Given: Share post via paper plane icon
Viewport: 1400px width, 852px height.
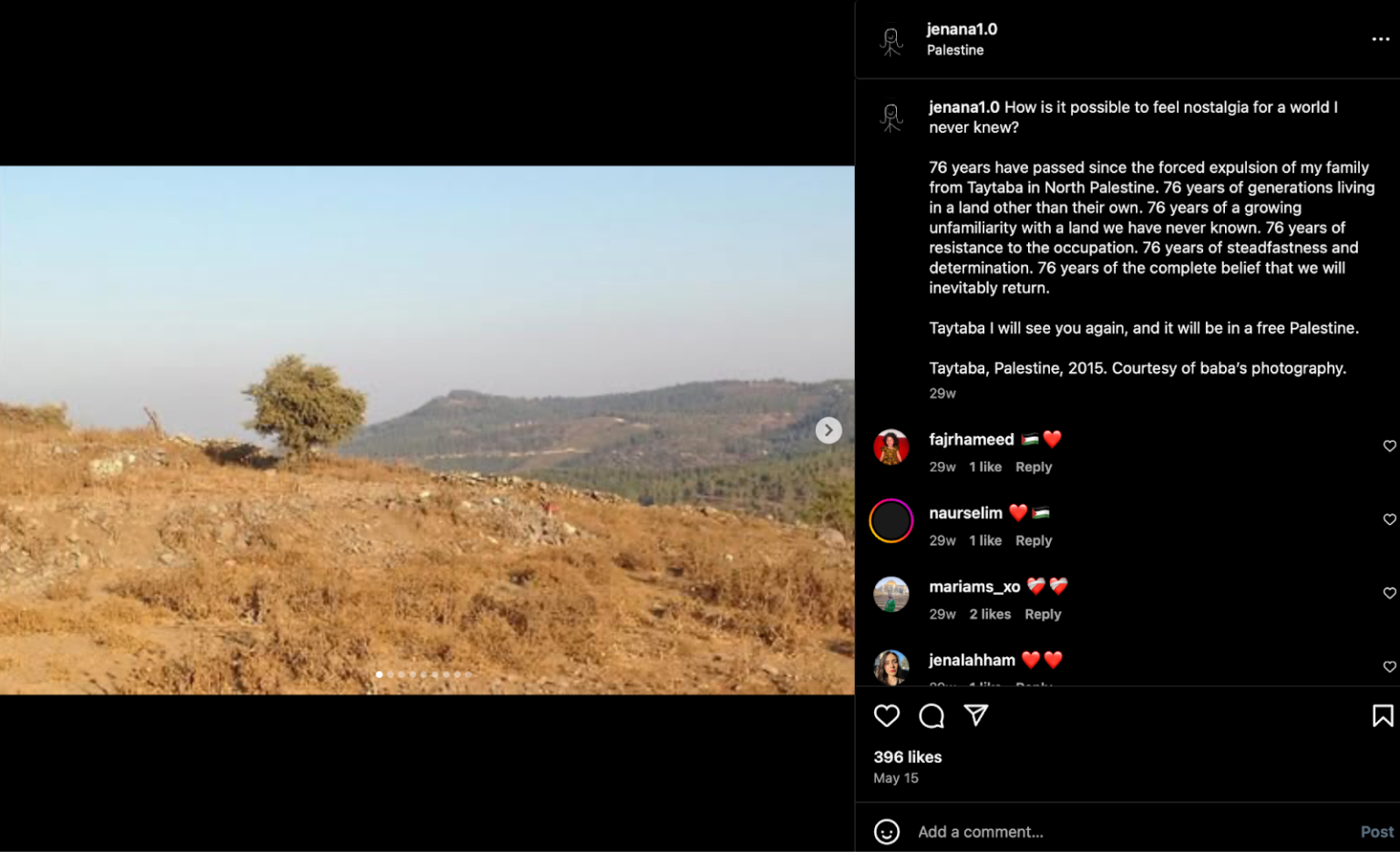Looking at the screenshot, I should [976, 715].
